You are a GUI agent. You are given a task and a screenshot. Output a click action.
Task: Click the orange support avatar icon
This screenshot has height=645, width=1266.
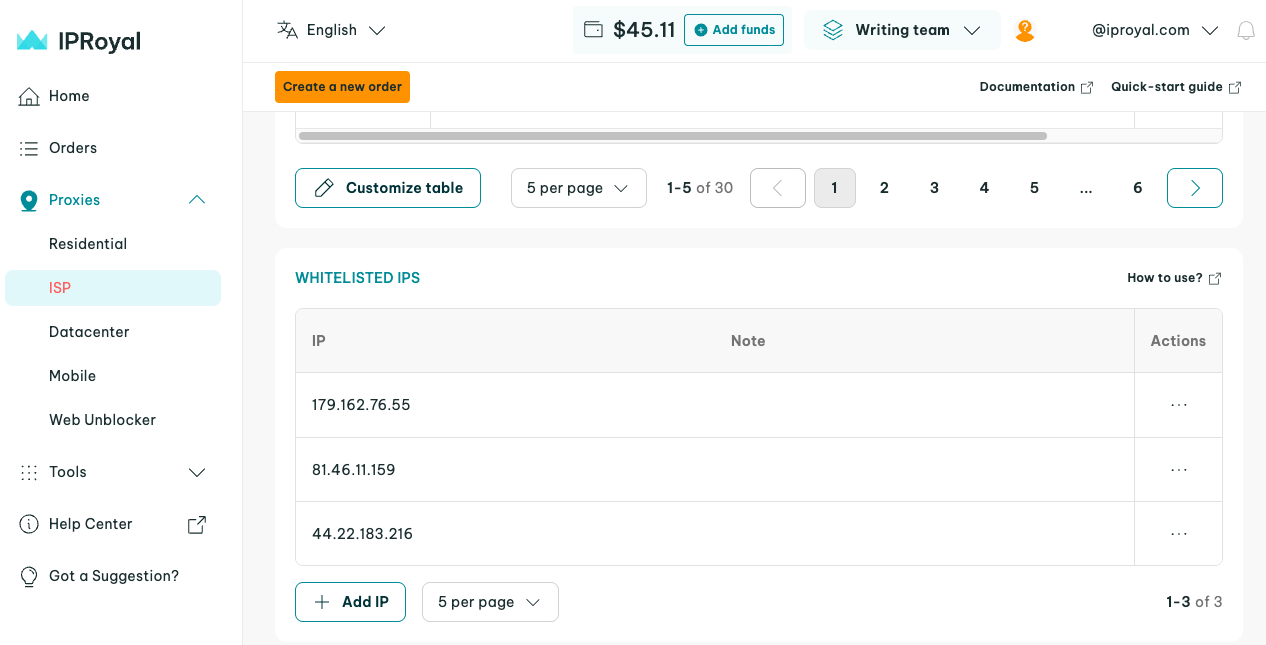[x=1024, y=31]
